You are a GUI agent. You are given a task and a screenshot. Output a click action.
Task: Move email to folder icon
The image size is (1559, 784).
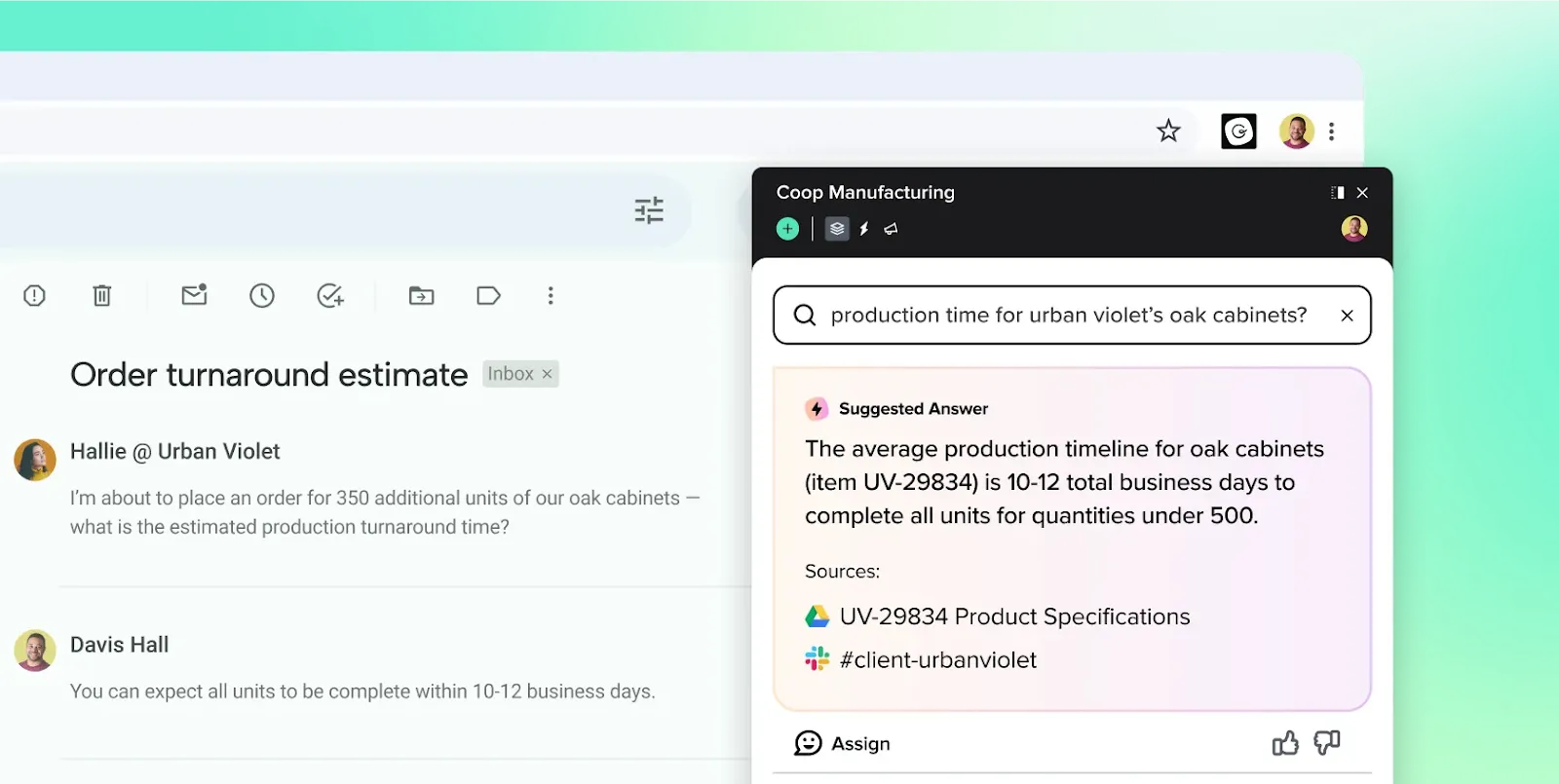pyautogui.click(x=422, y=295)
